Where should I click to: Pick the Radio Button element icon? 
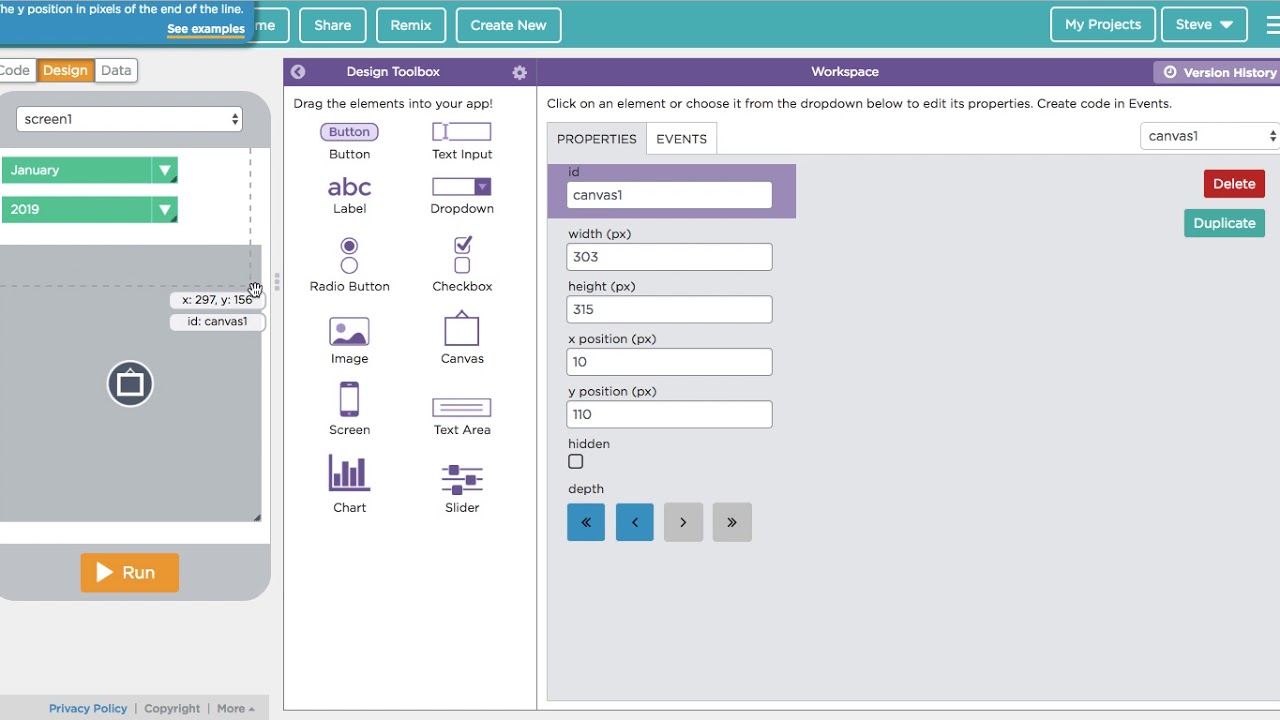click(x=349, y=255)
